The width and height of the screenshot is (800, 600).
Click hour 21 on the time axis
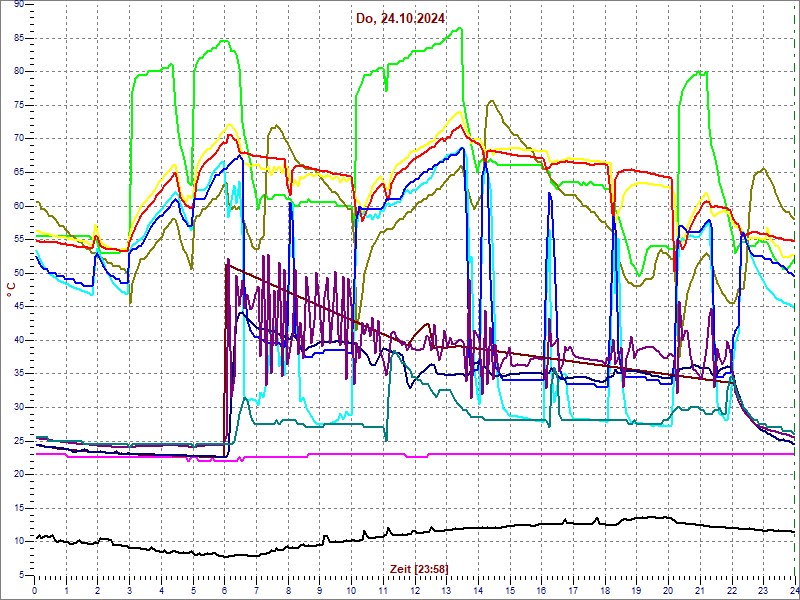[x=699, y=590]
